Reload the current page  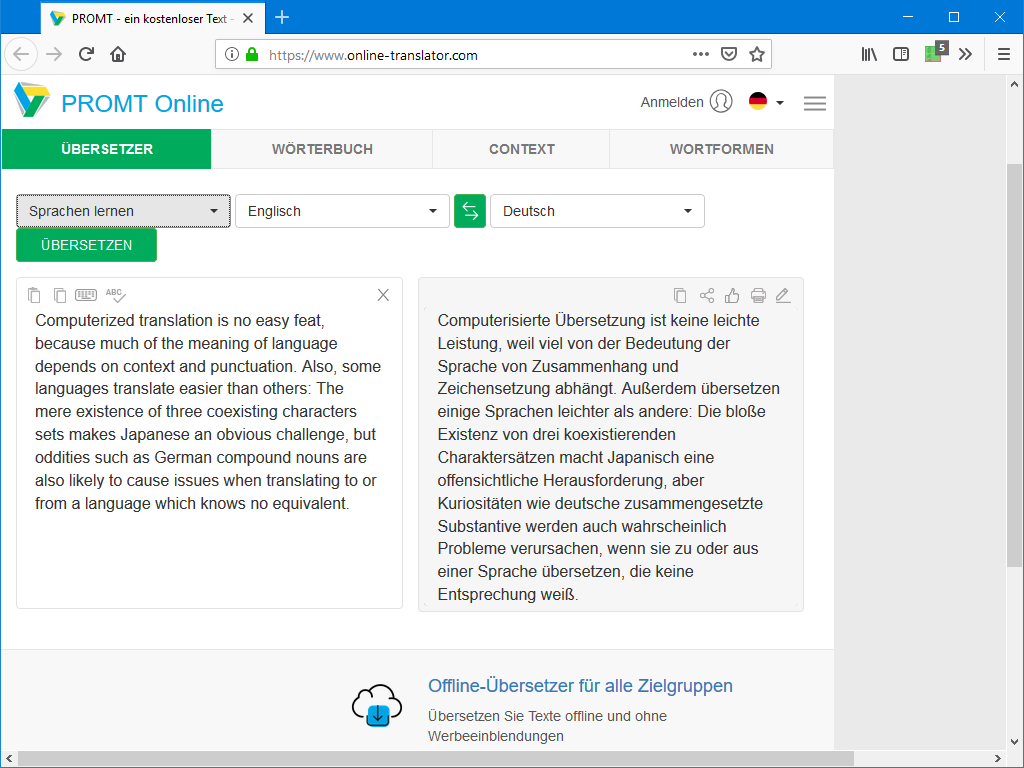click(x=86, y=54)
